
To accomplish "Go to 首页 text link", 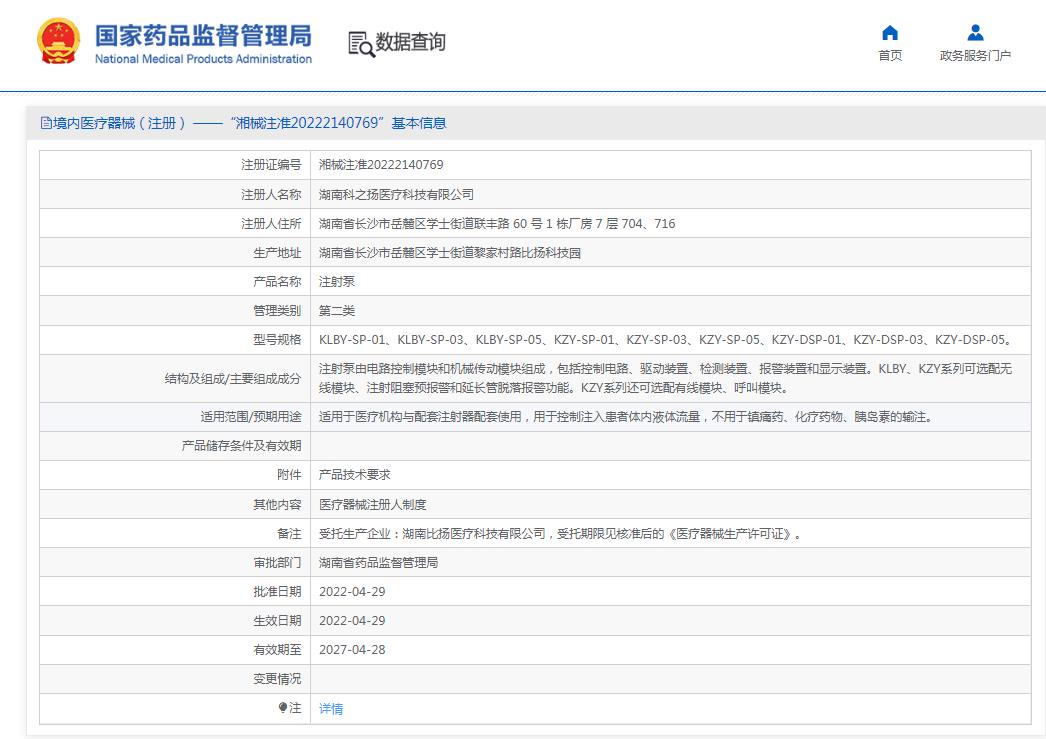I will 890,55.
